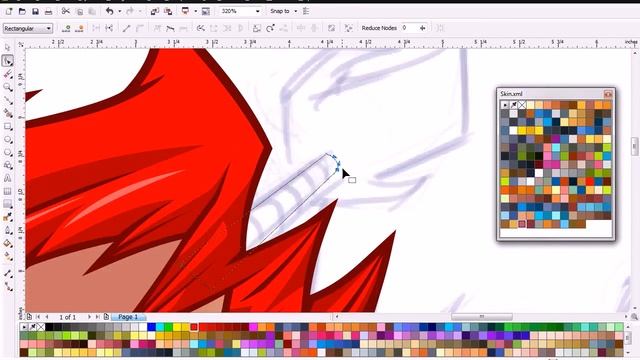This screenshot has height=360, width=640.
Task: Pick the eyedropper in the Skin.xml palette
Action: 513,105
